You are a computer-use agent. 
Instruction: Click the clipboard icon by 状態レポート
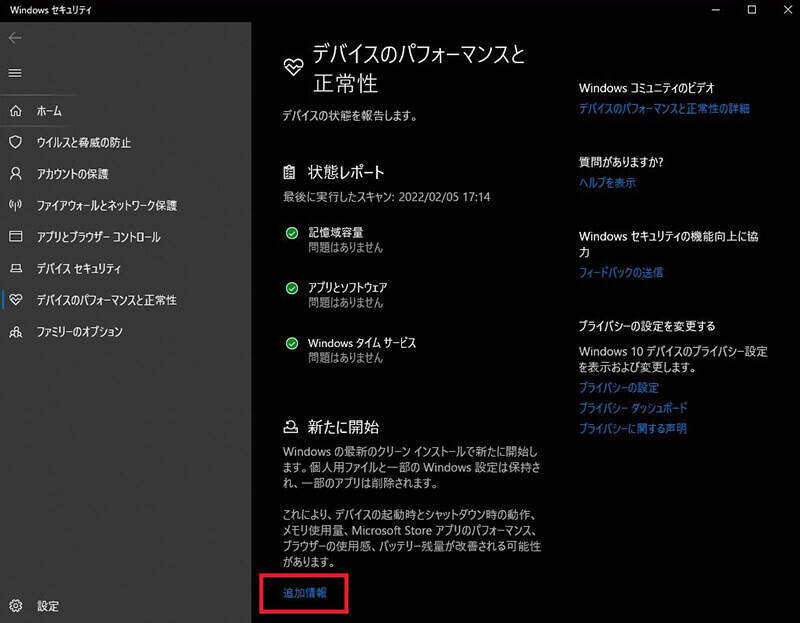(x=289, y=172)
